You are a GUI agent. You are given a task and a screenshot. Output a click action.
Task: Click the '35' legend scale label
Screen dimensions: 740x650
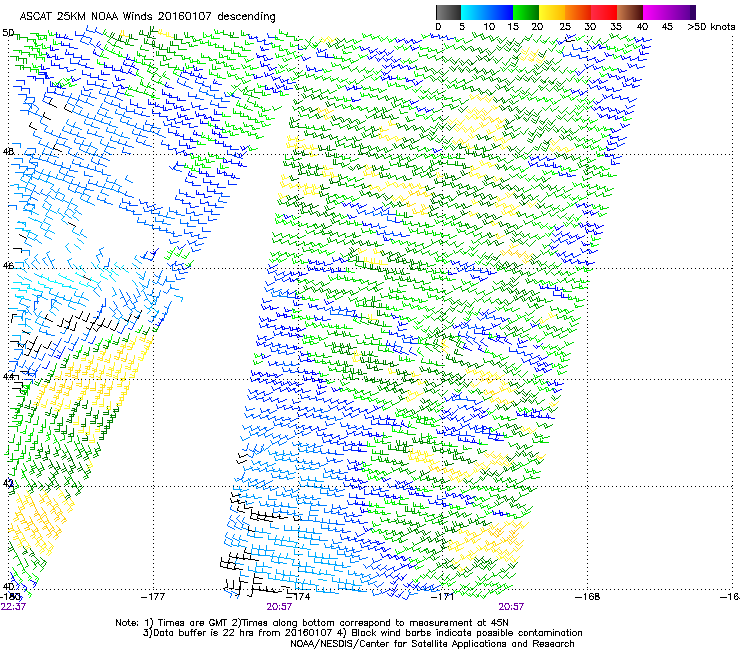coord(616,27)
